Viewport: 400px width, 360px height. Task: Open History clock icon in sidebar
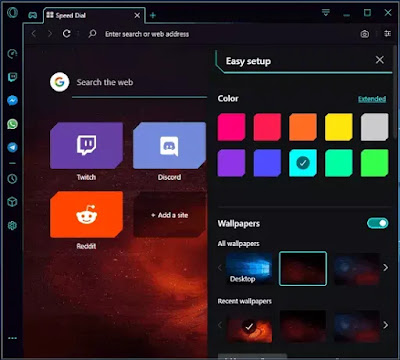tap(12, 179)
